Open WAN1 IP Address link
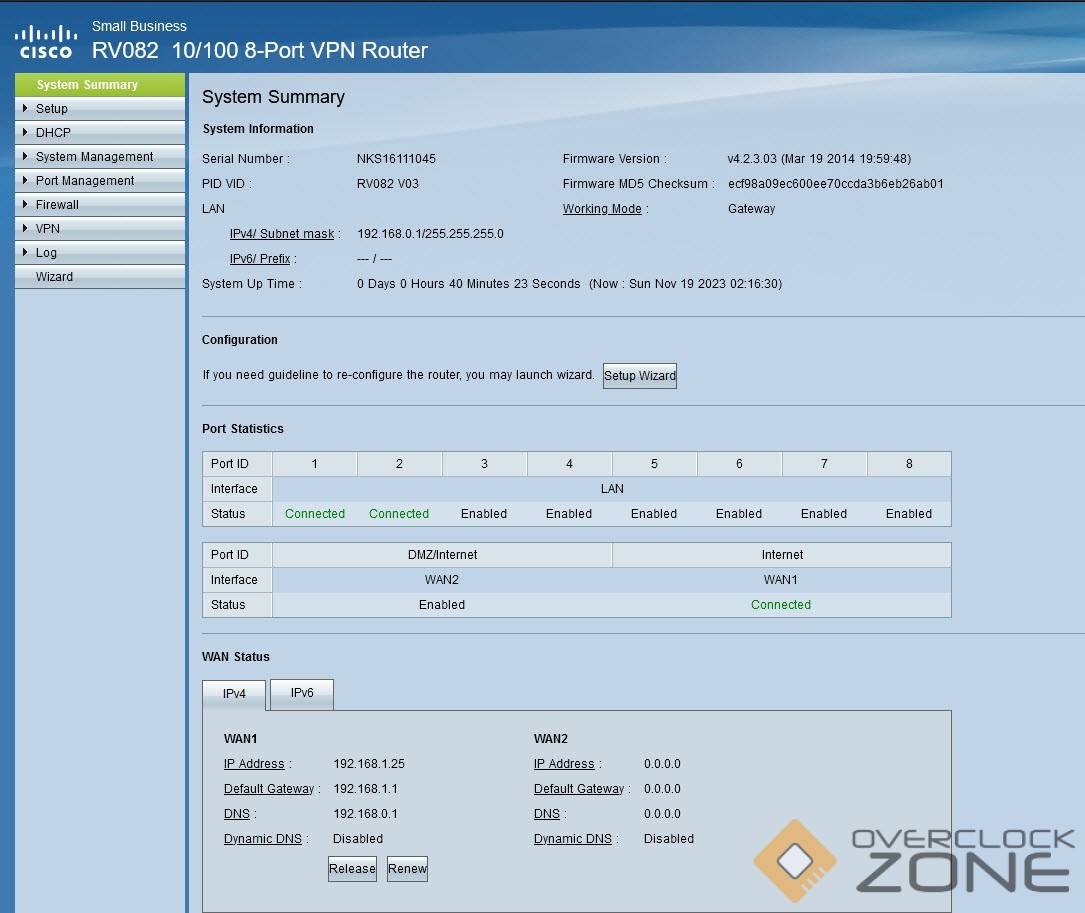The width and height of the screenshot is (1085, 913). click(x=254, y=763)
